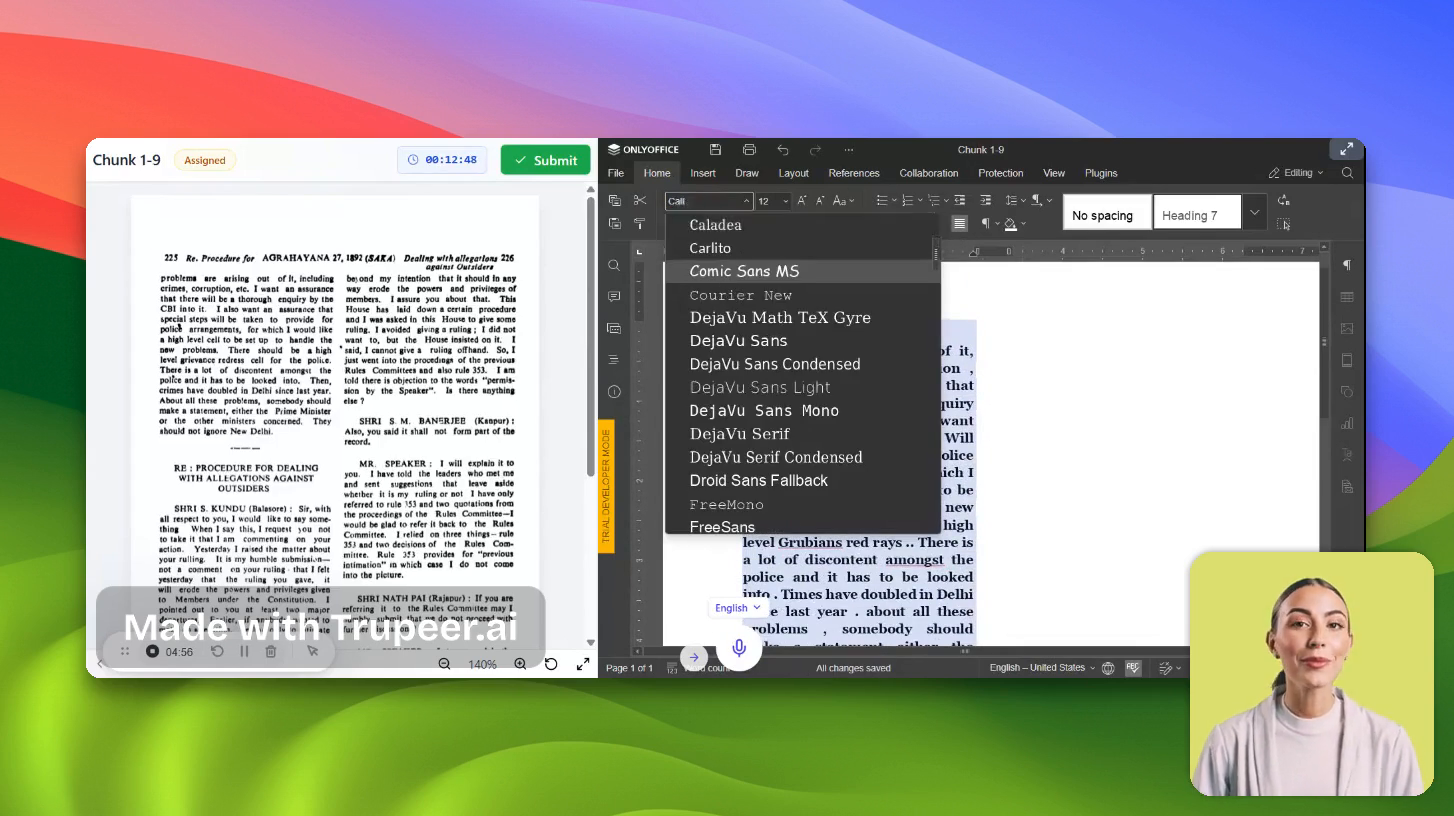Image resolution: width=1454 pixels, height=816 pixels.
Task: Toggle spell checking in the status bar
Action: (x=1133, y=668)
